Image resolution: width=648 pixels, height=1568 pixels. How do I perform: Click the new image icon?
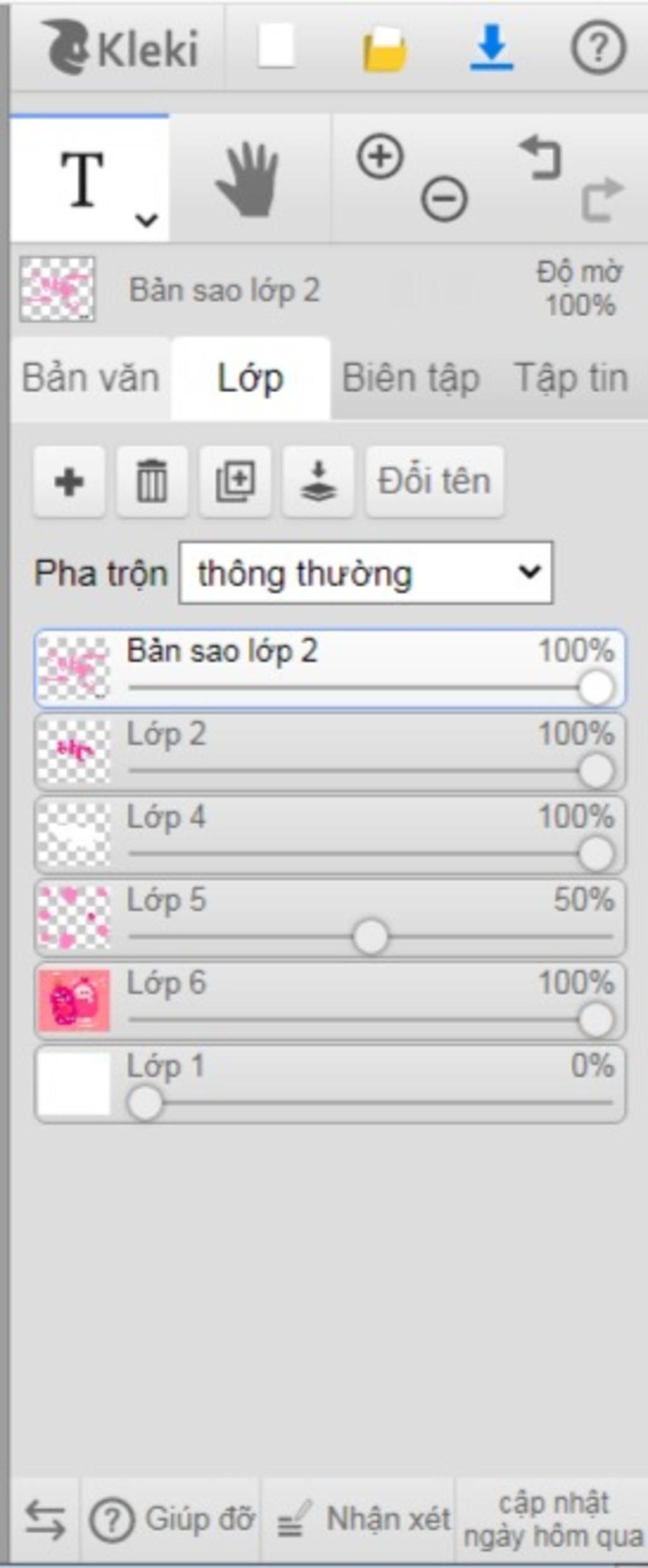point(276,46)
